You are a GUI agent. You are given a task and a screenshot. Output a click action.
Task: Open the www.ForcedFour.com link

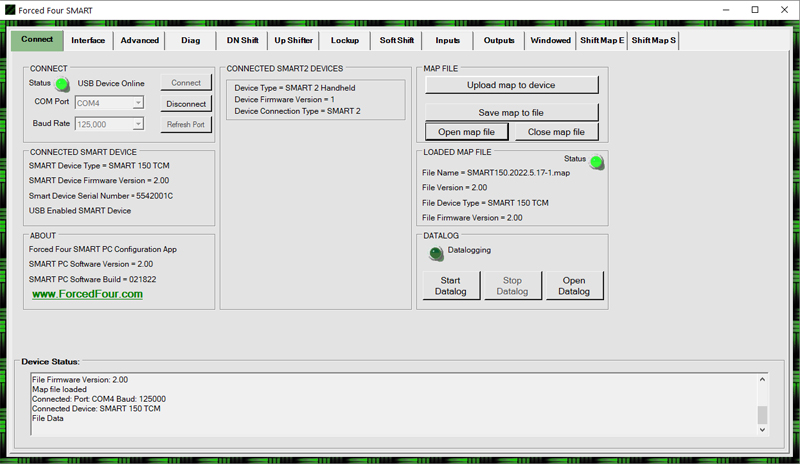(88, 295)
